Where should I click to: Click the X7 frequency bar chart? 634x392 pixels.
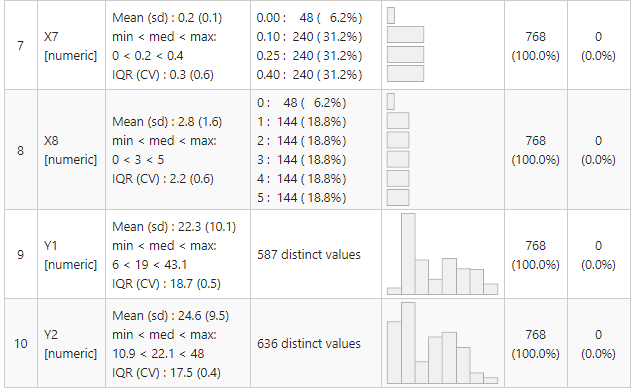pos(405,44)
